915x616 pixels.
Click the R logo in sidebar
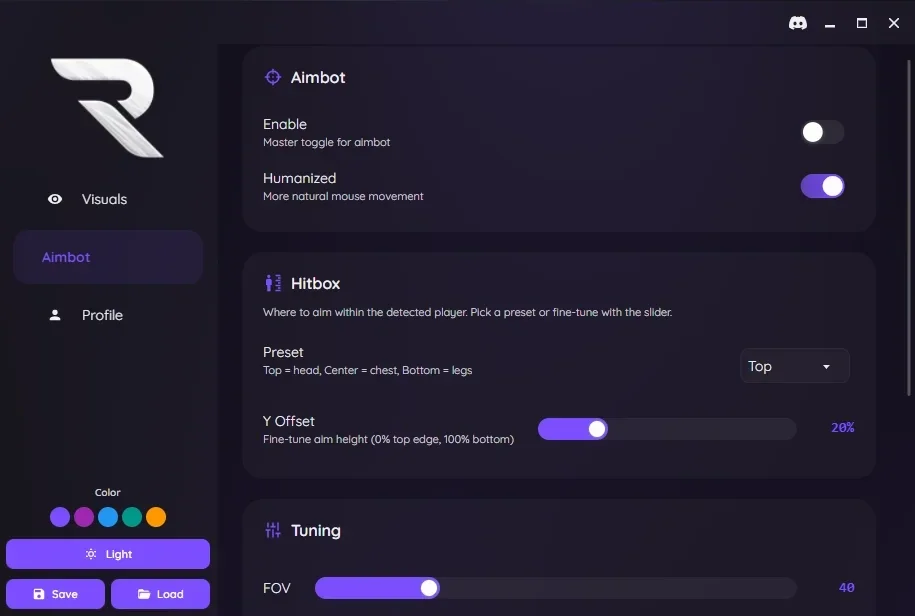click(x=107, y=107)
